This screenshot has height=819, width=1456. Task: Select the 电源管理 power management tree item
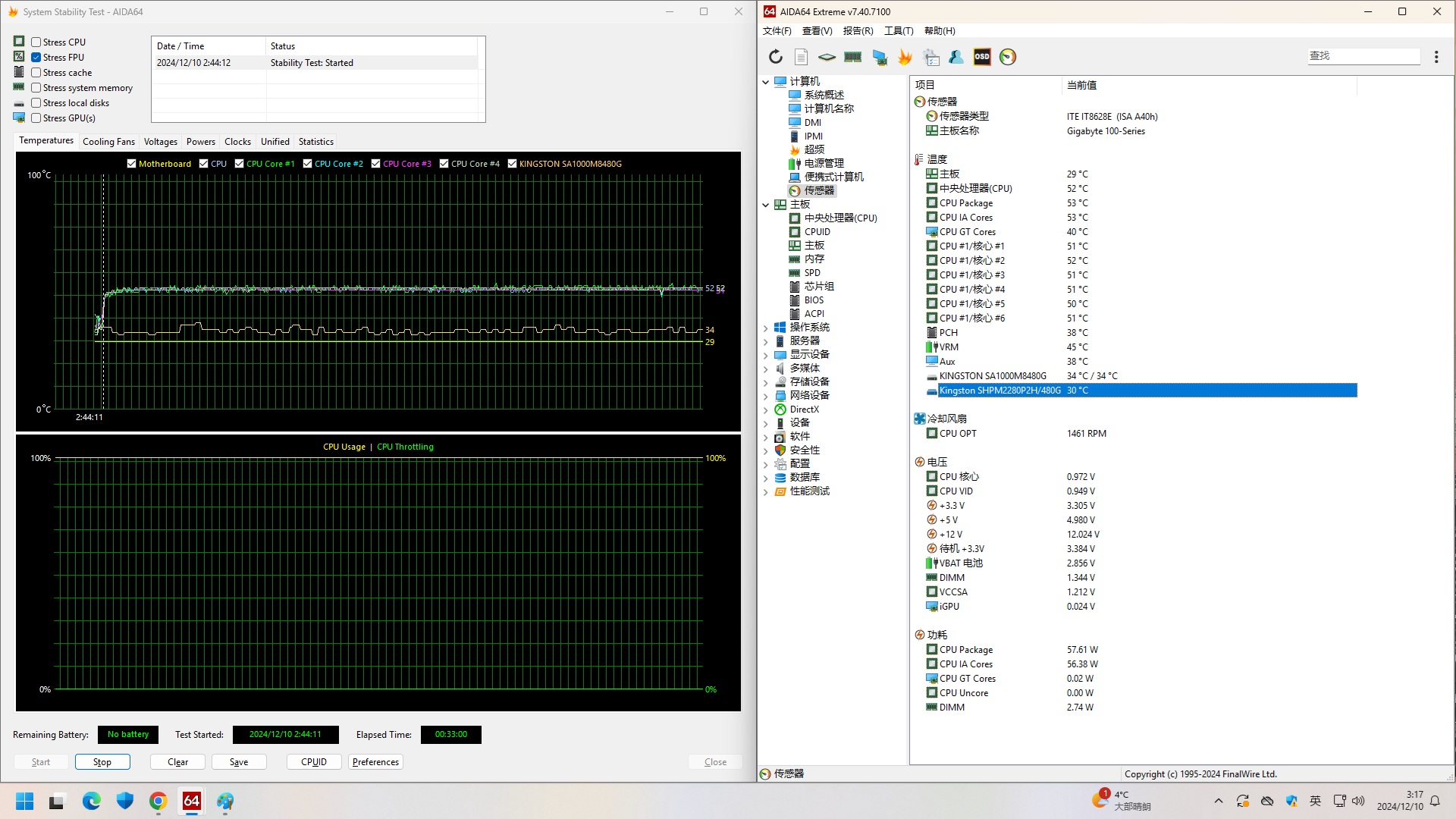coord(824,163)
